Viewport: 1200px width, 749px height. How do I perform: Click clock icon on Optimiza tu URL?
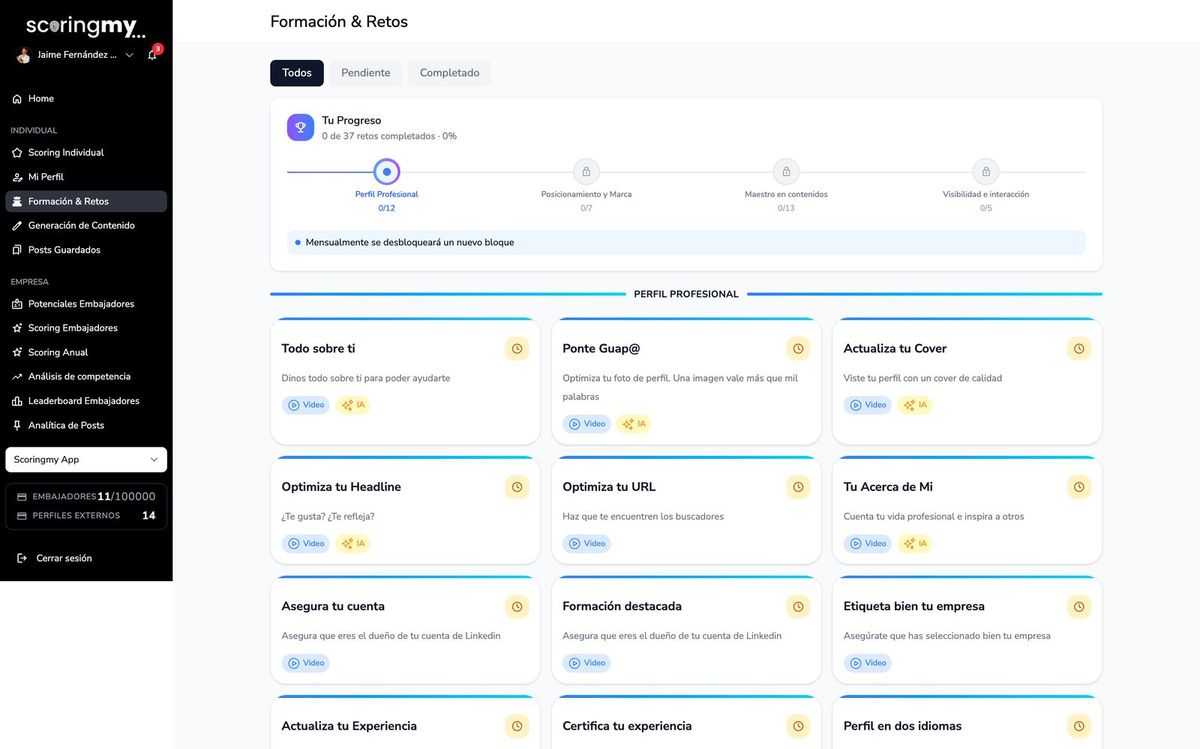click(798, 487)
